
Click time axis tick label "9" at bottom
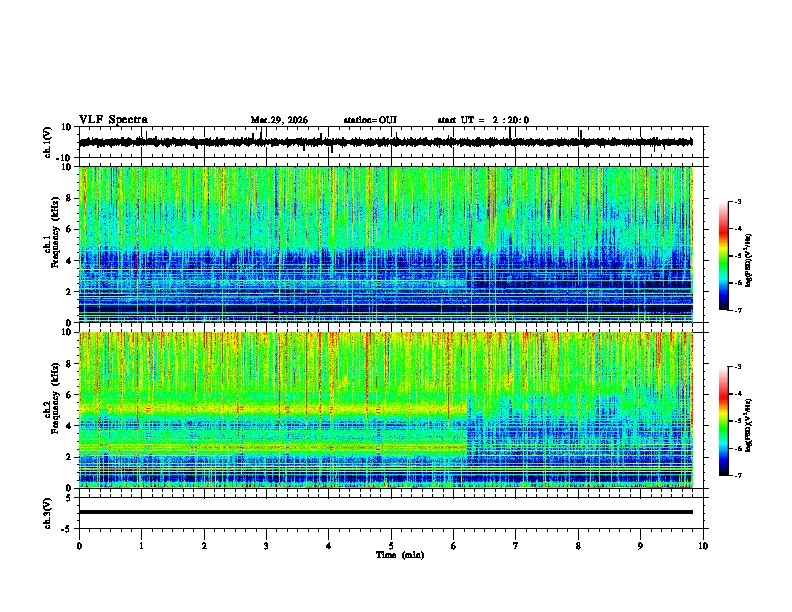640,546
